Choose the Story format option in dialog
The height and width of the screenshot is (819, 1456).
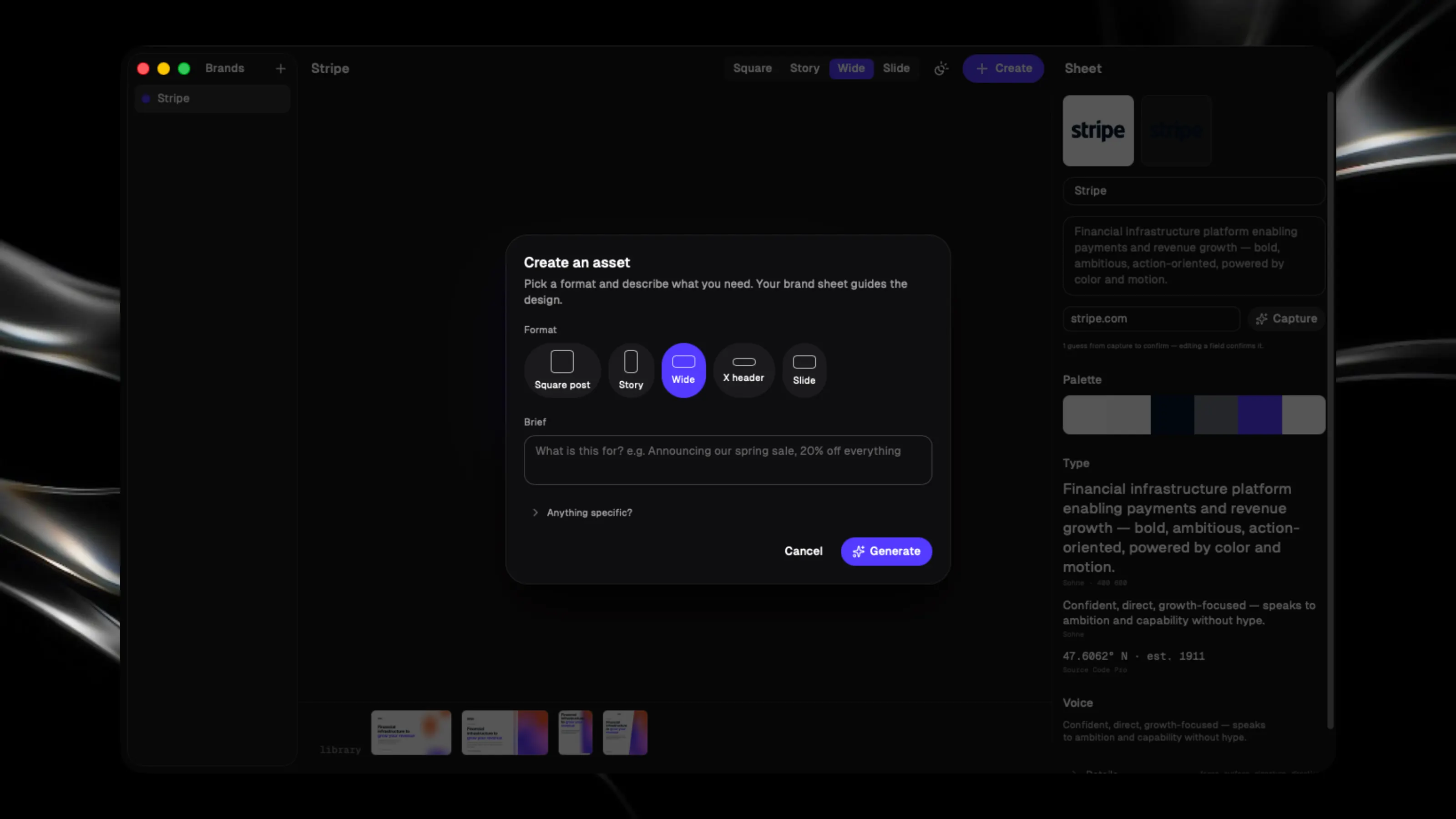tap(631, 370)
